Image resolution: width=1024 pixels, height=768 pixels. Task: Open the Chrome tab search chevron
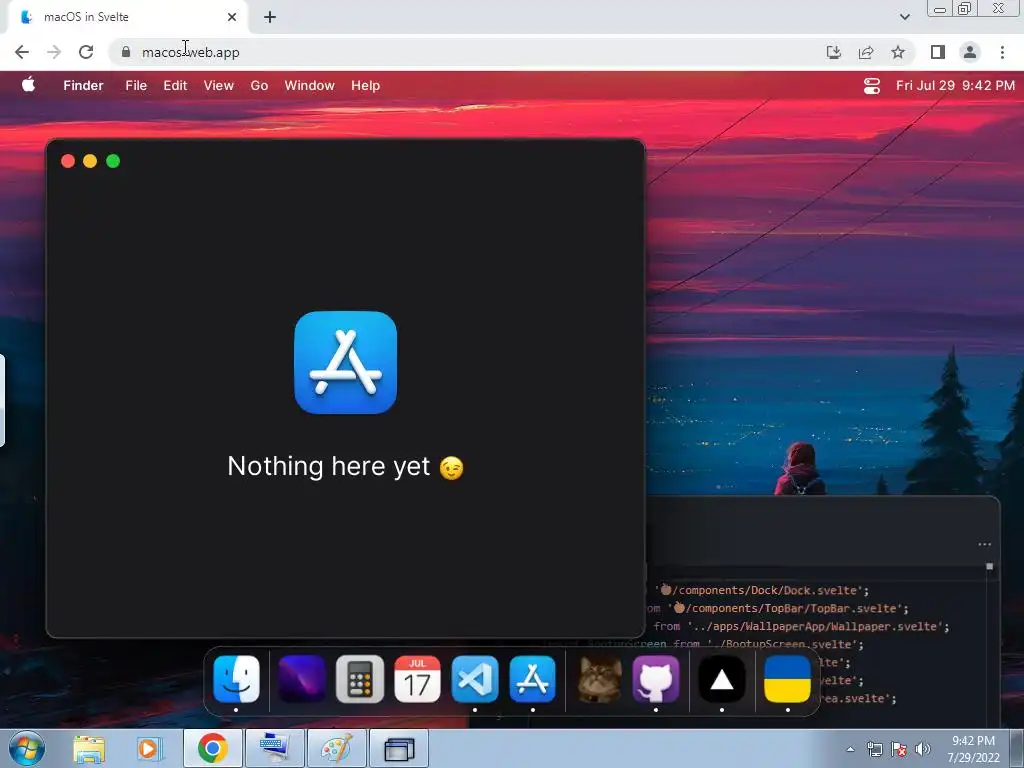coord(904,17)
